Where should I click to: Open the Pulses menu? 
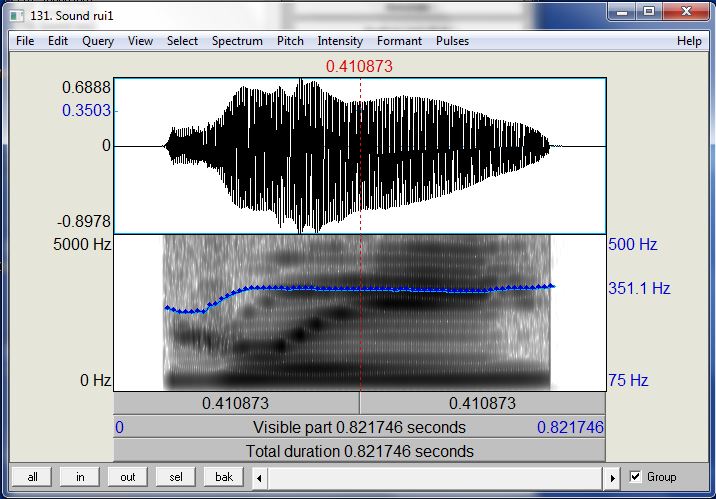pyautogui.click(x=452, y=41)
